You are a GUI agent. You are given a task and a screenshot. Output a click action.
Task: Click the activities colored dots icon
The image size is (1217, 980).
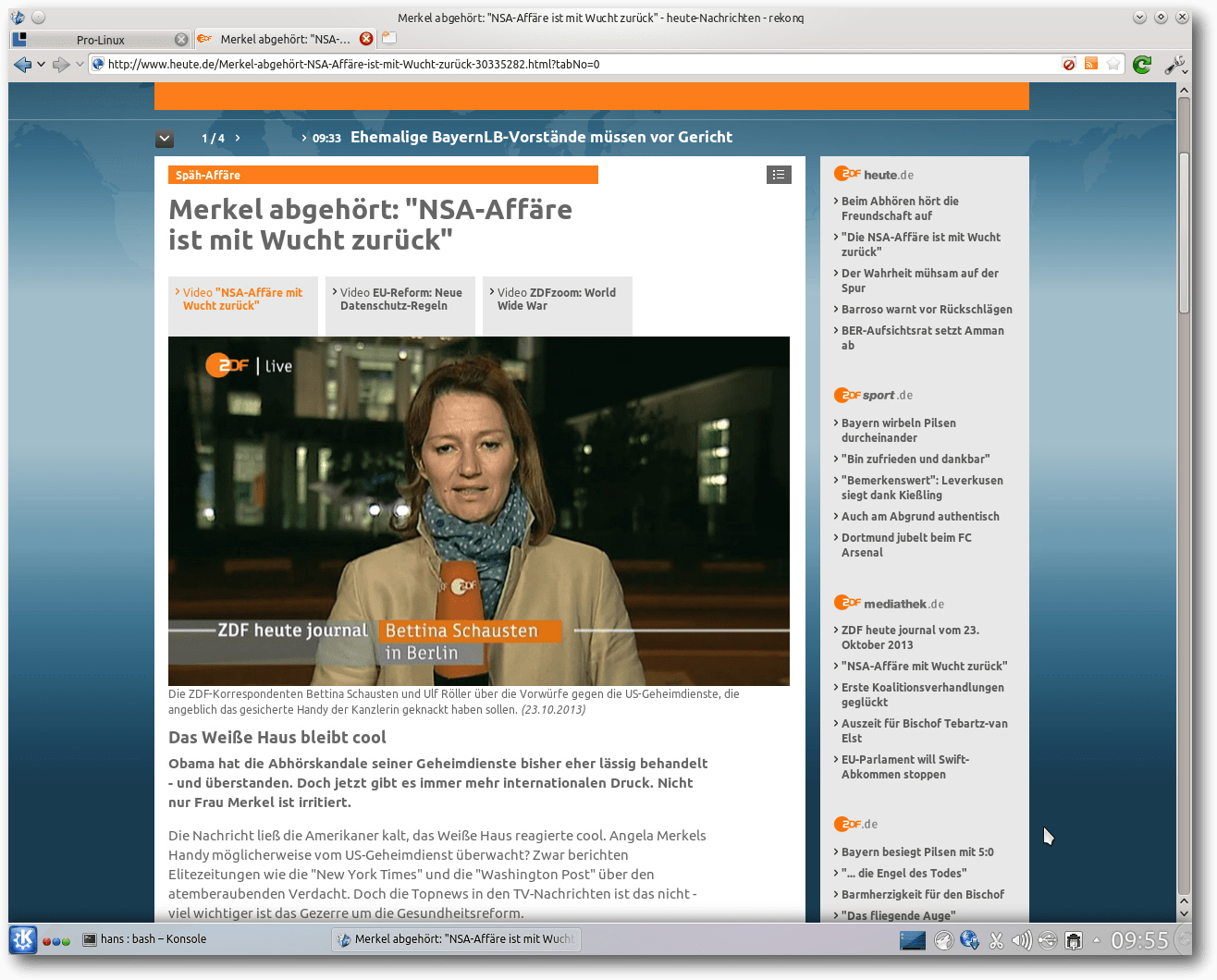click(56, 941)
